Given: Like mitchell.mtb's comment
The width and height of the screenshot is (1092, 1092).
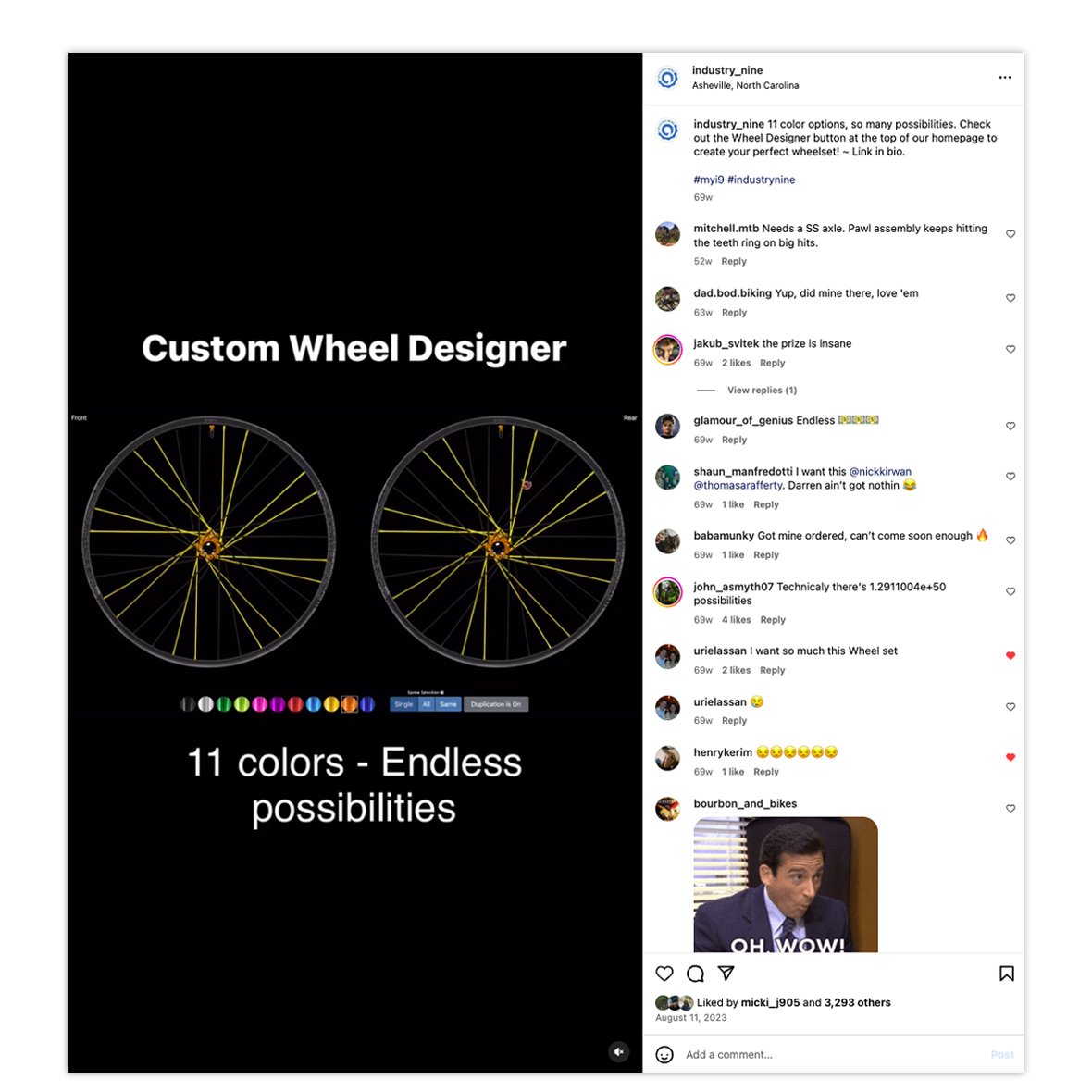Looking at the screenshot, I should coord(1011,234).
